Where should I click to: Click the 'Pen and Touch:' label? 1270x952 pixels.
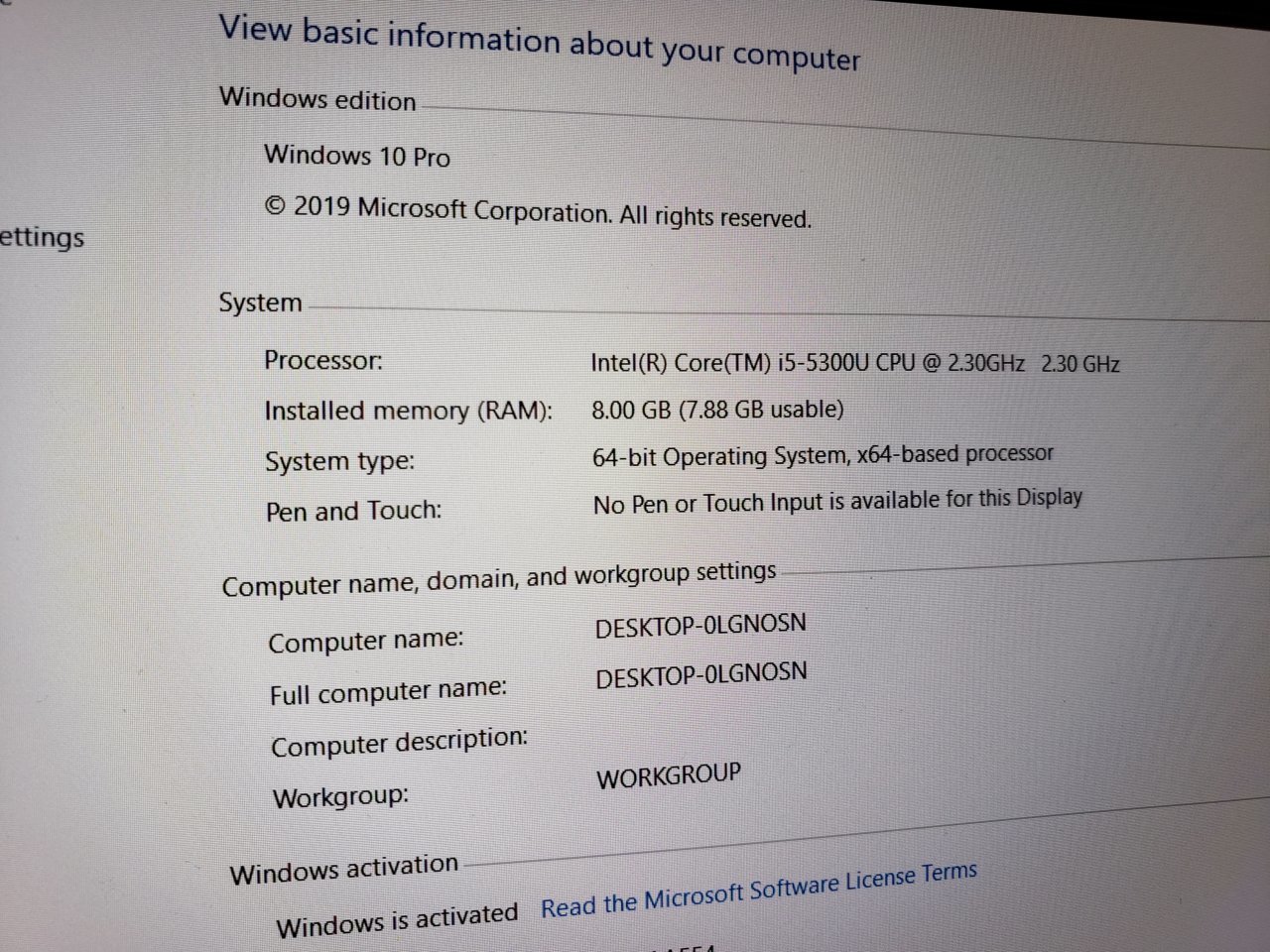click(353, 511)
